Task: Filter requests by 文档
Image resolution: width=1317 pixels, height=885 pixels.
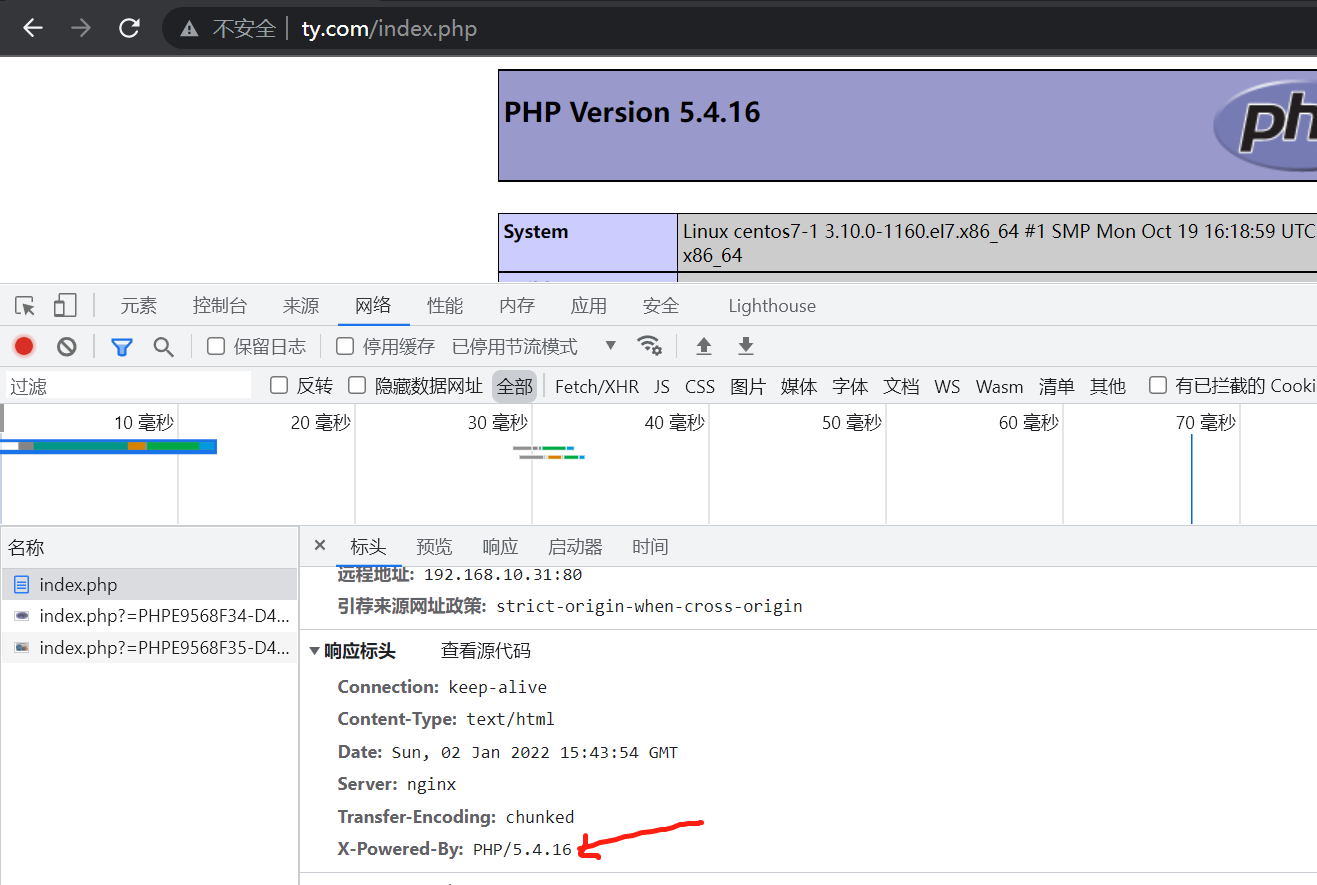Action: click(901, 386)
